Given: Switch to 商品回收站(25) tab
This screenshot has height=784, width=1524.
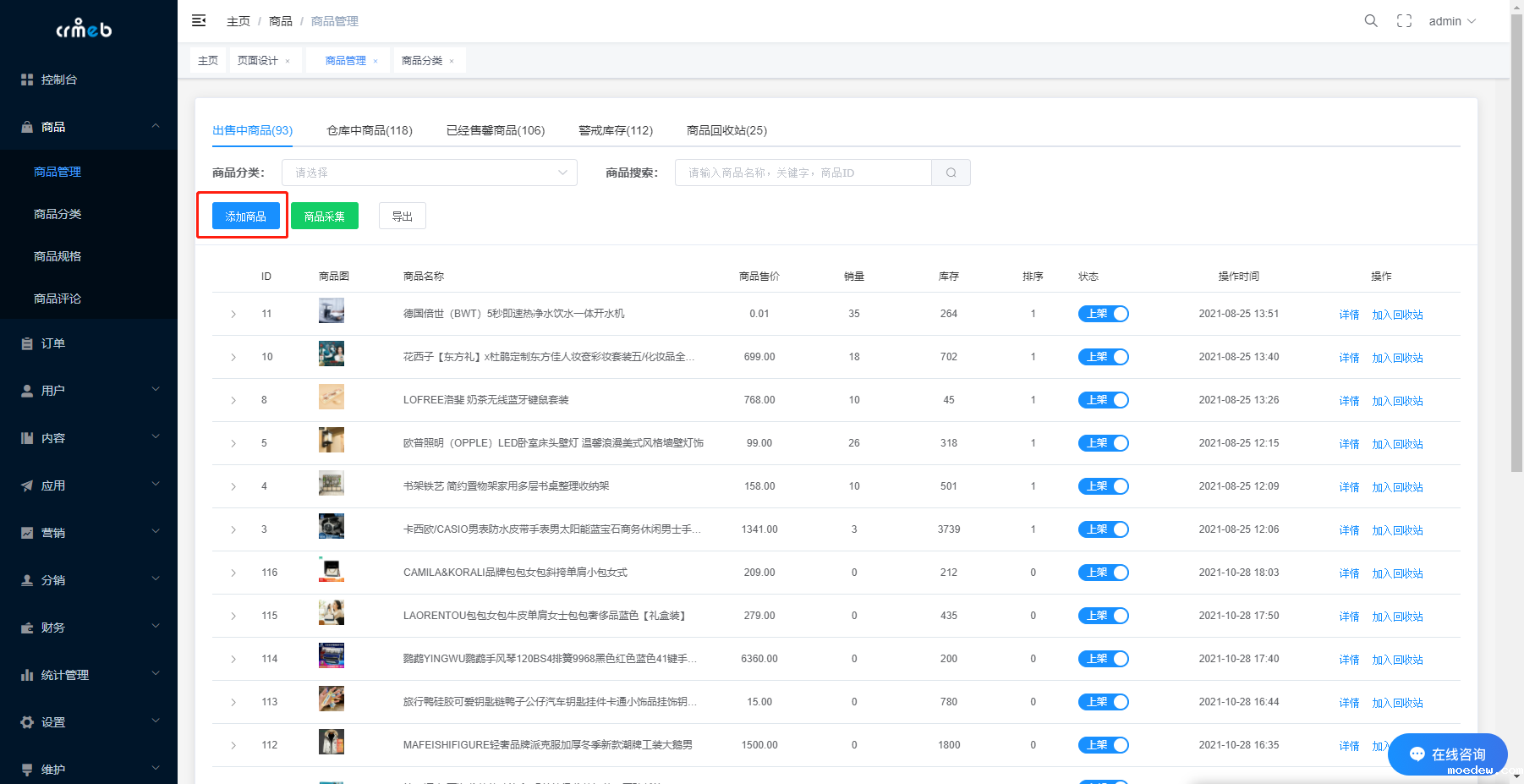Looking at the screenshot, I should pos(726,130).
